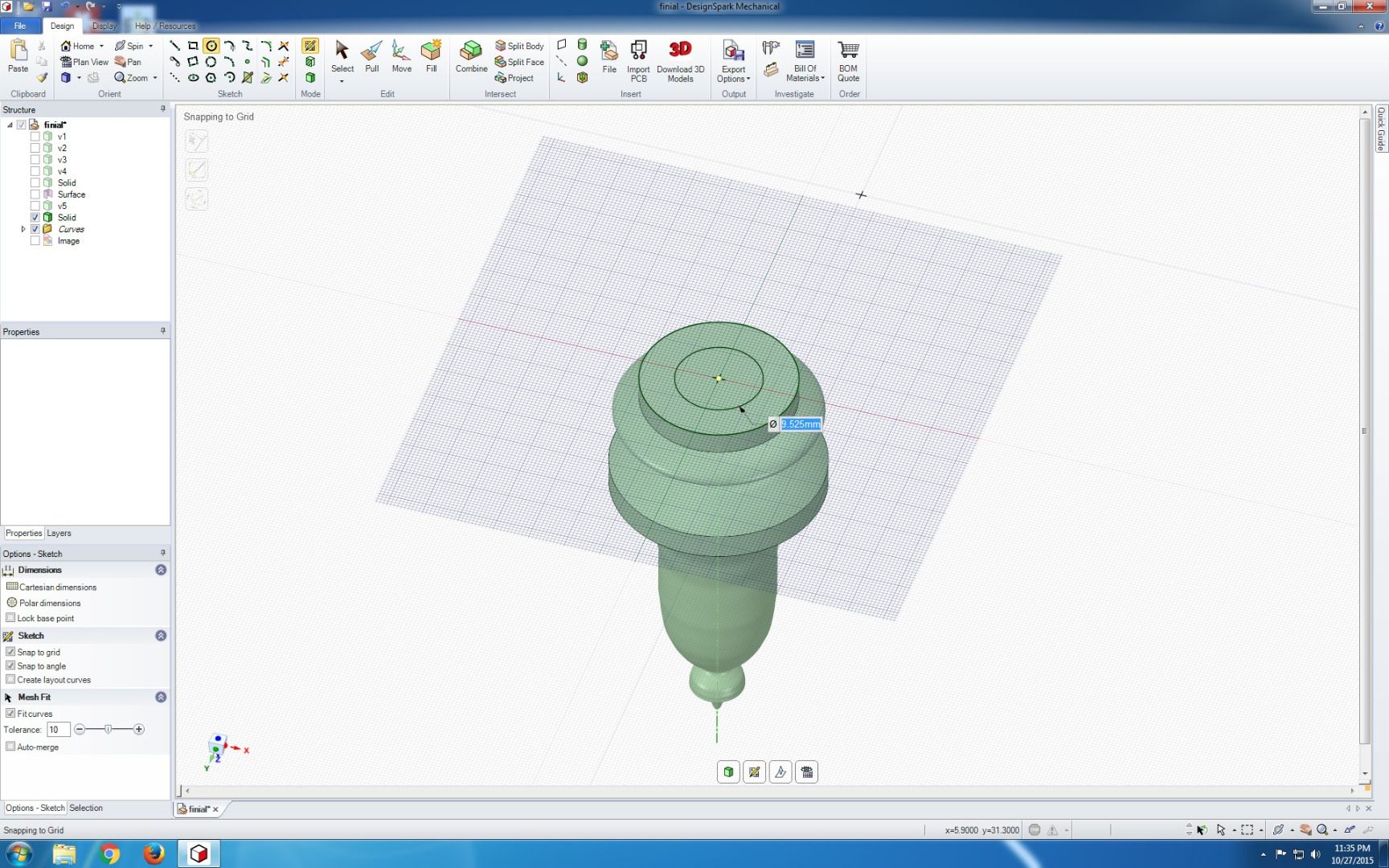Open the File menu
Image resolution: width=1389 pixels, height=868 pixels.
19,26
